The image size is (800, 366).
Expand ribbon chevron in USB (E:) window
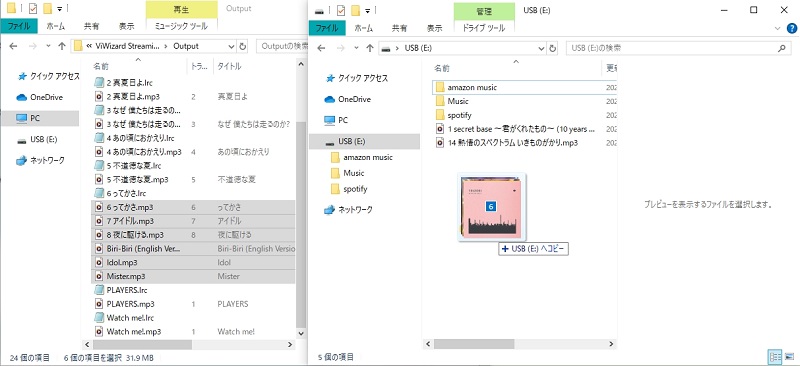coord(778,28)
